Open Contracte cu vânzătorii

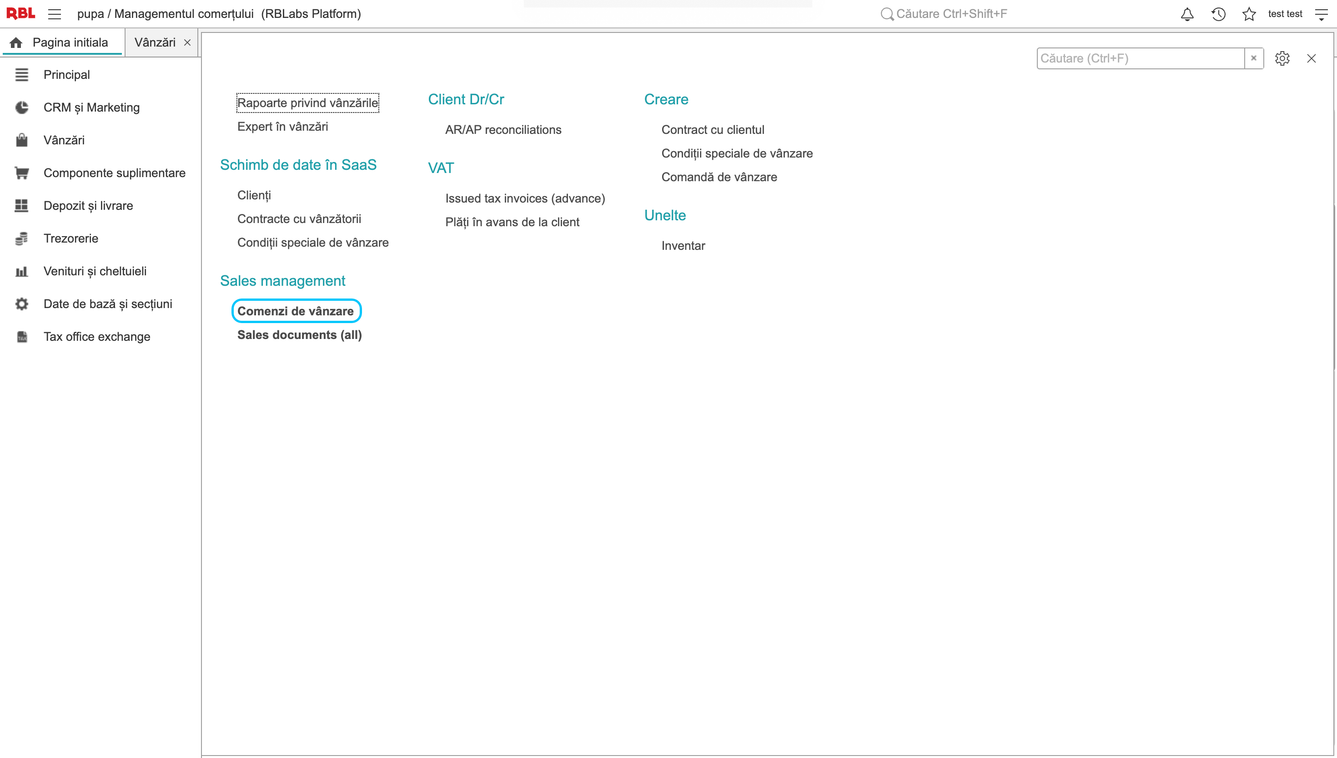[x=299, y=219]
